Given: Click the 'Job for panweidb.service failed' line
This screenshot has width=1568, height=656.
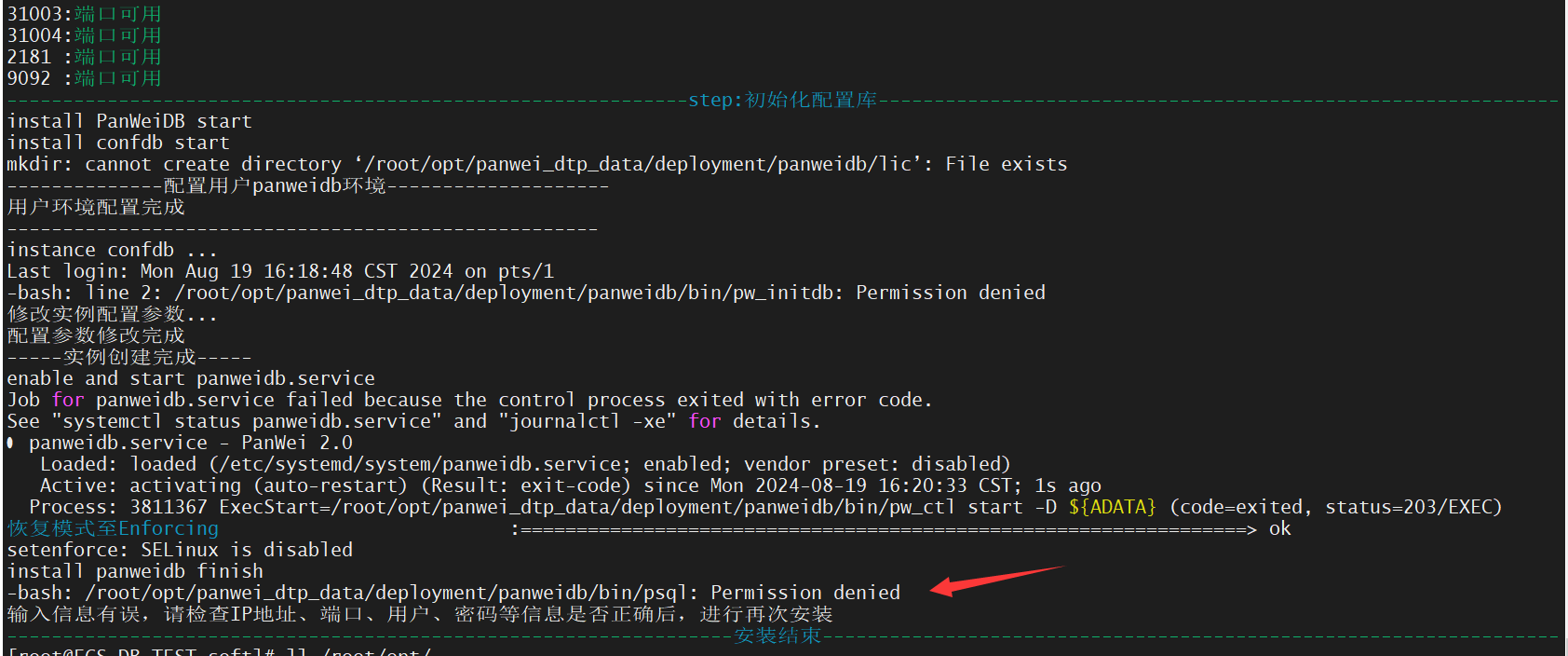Looking at the screenshot, I should [x=470, y=400].
